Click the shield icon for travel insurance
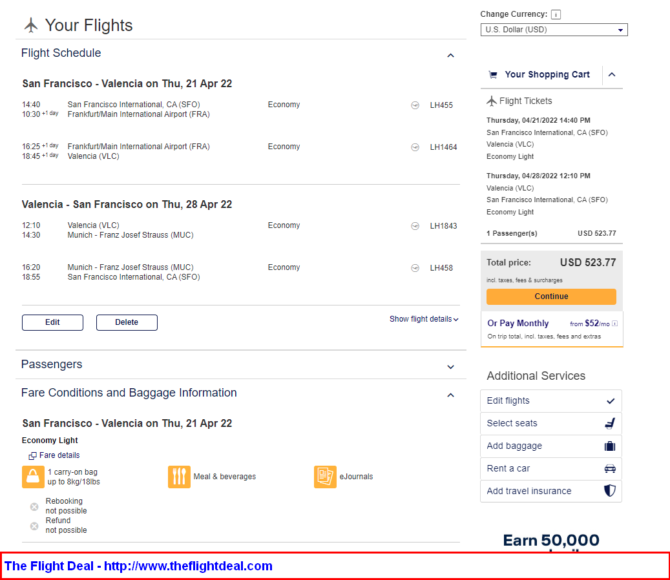The image size is (670, 580). point(610,491)
